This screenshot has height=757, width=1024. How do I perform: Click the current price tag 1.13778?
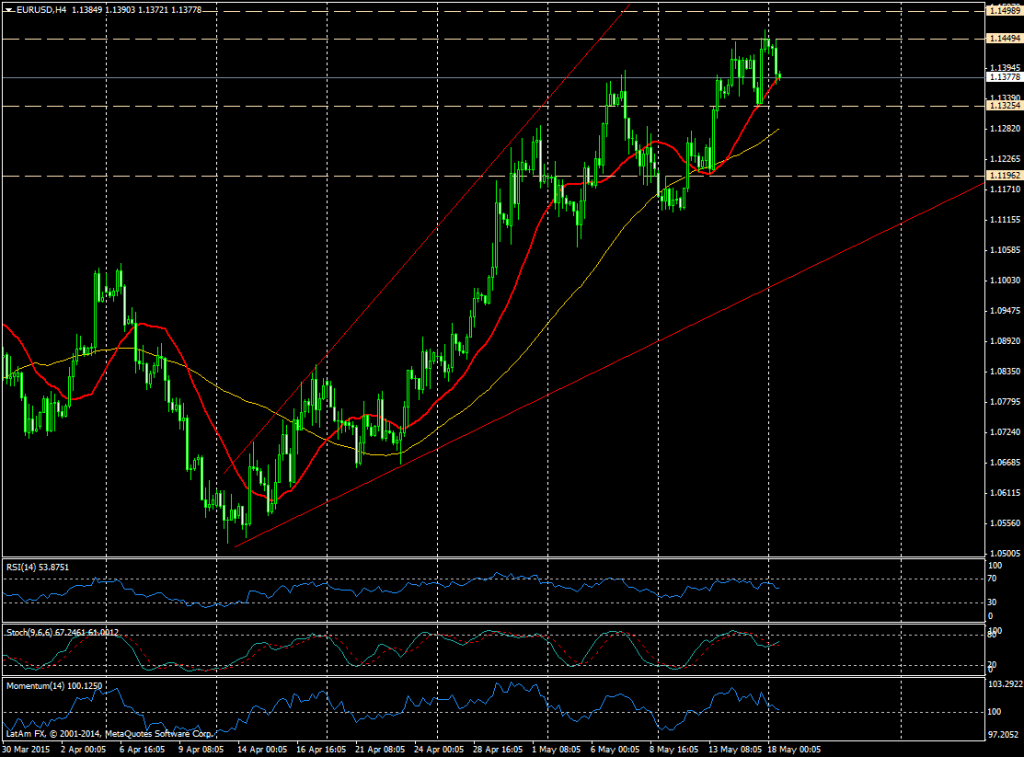click(x=1003, y=77)
